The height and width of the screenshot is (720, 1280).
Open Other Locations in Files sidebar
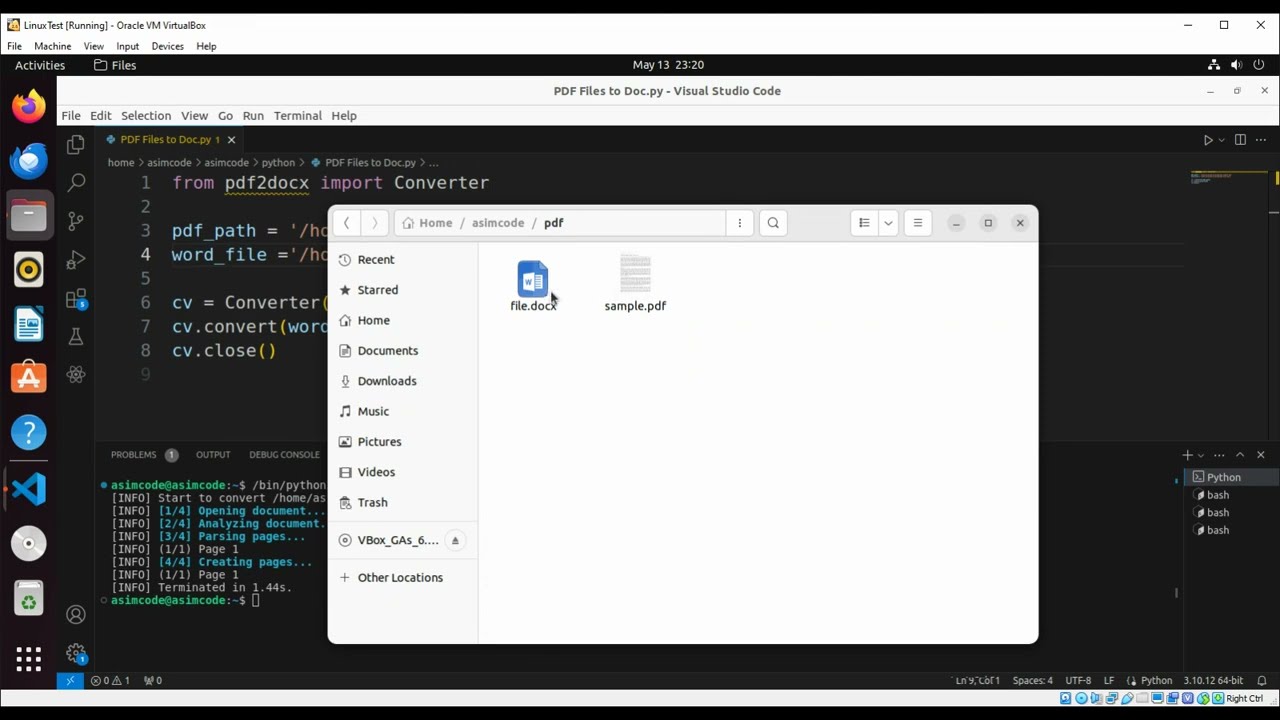403,578
